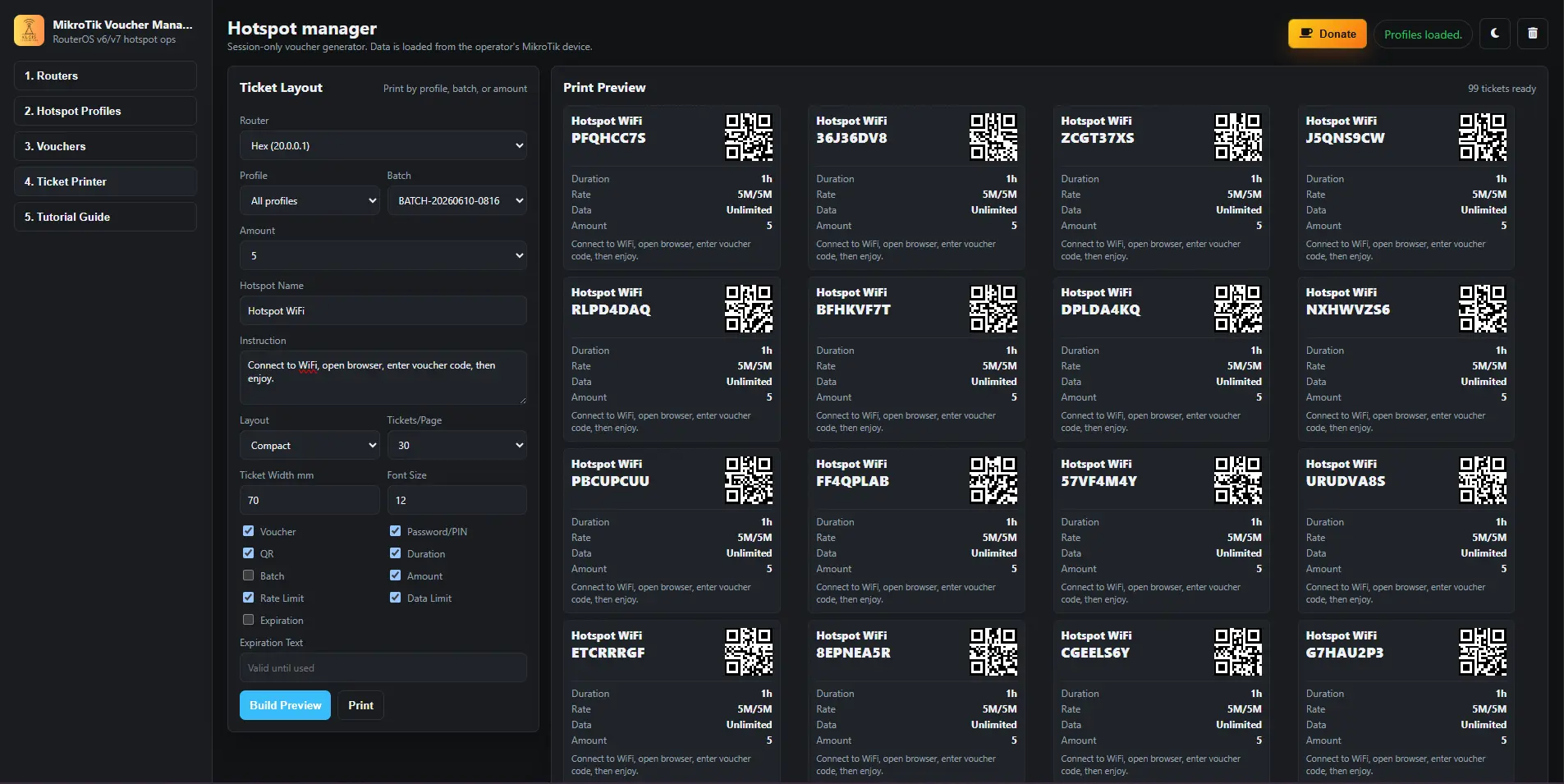
Task: Uncheck the Amount checkbox
Action: click(x=395, y=575)
